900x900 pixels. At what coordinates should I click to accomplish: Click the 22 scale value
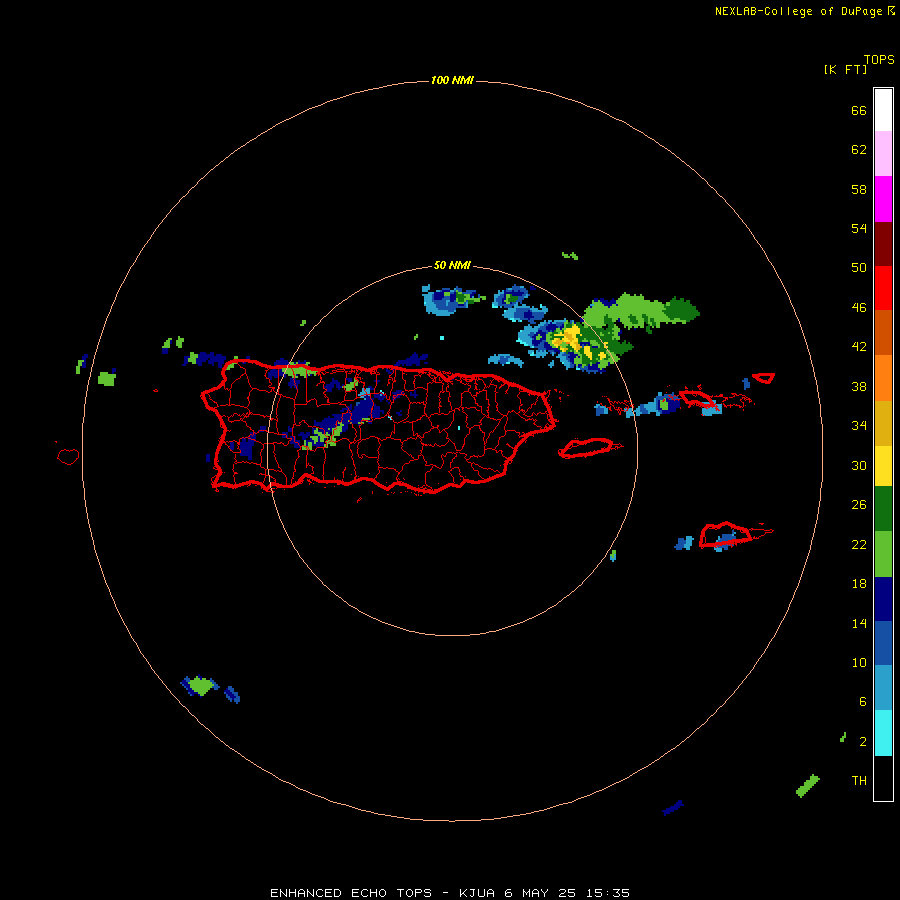coord(859,544)
